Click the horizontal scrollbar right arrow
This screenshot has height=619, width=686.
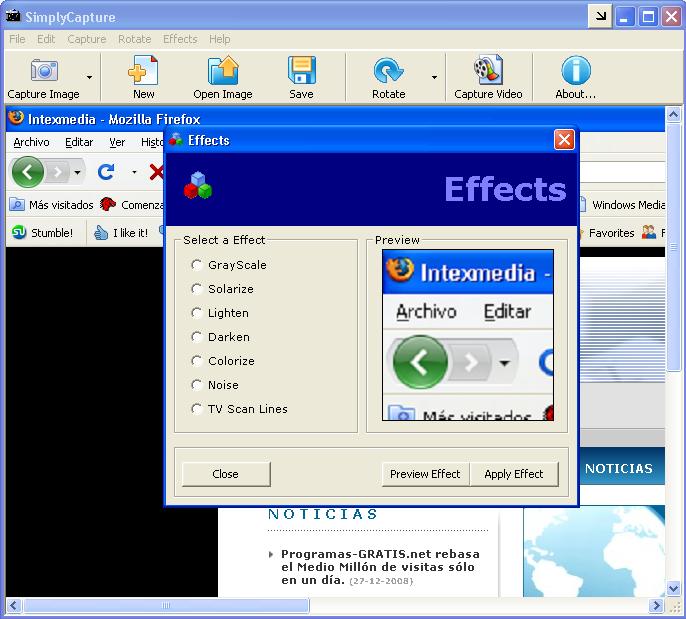click(656, 605)
